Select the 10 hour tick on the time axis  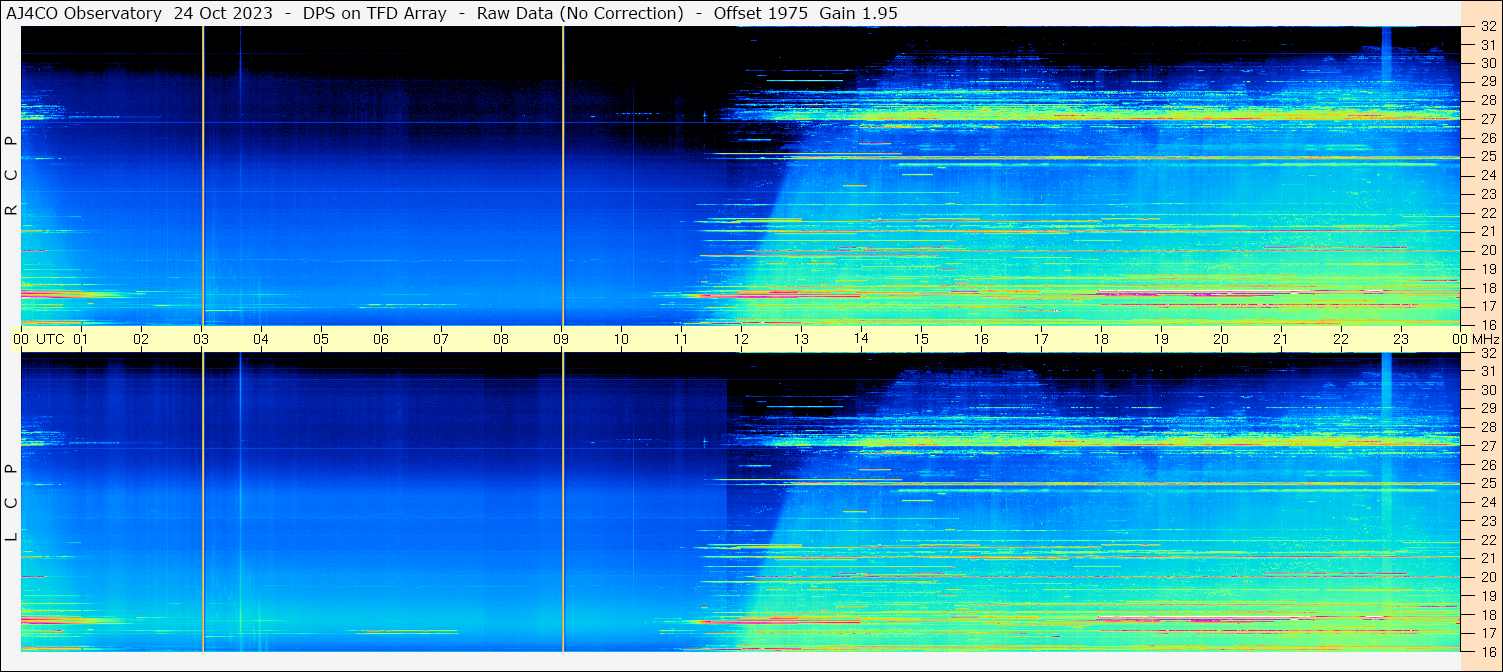pos(621,339)
